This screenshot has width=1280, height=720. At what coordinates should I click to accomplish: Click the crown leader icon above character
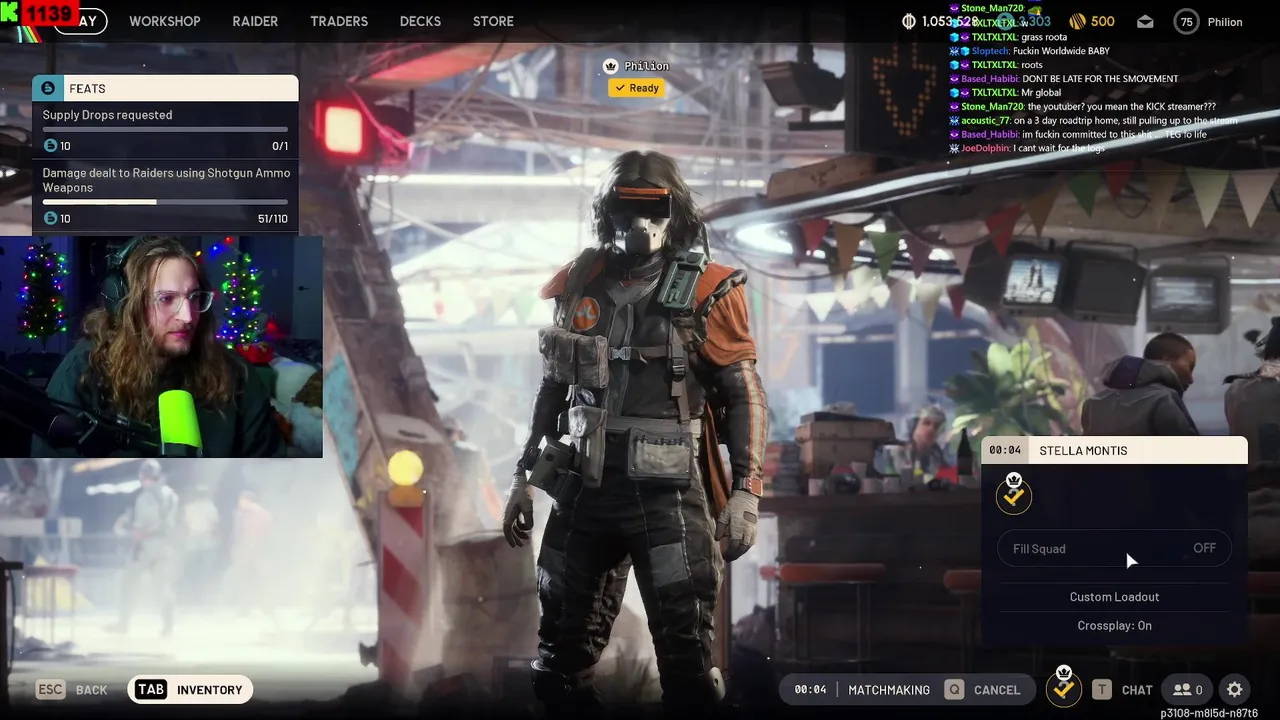point(610,66)
